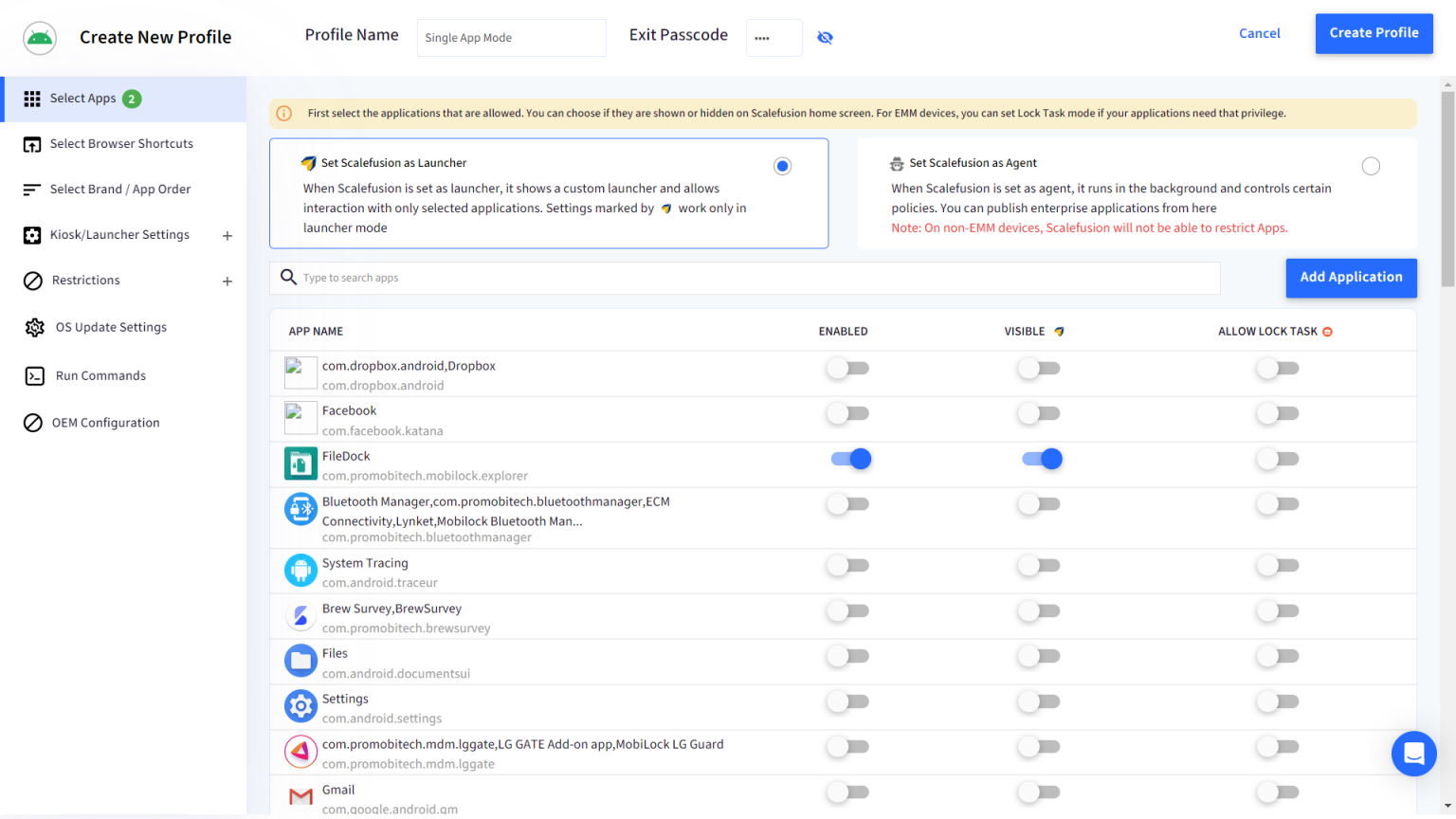Enable the Dropbox app toggle
1456x819 pixels.
(847, 368)
